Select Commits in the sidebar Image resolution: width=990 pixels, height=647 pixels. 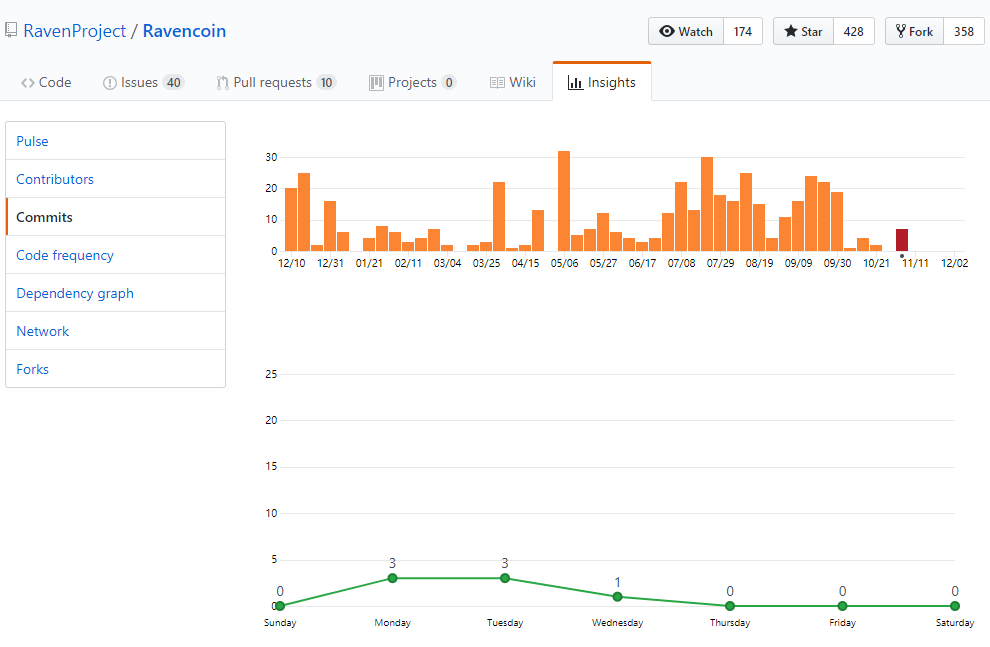[x=116, y=217]
